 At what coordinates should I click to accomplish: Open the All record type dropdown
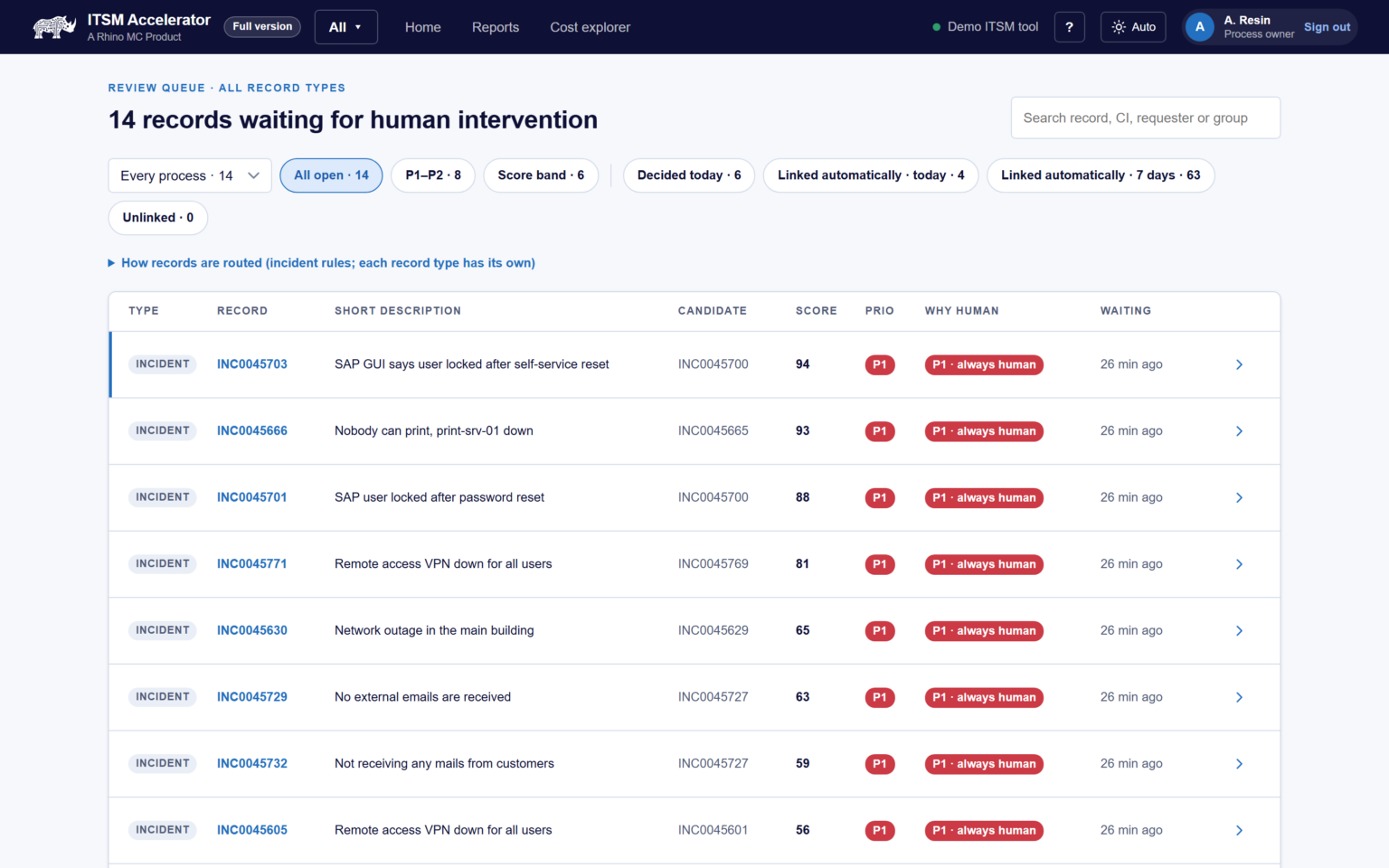(x=345, y=27)
